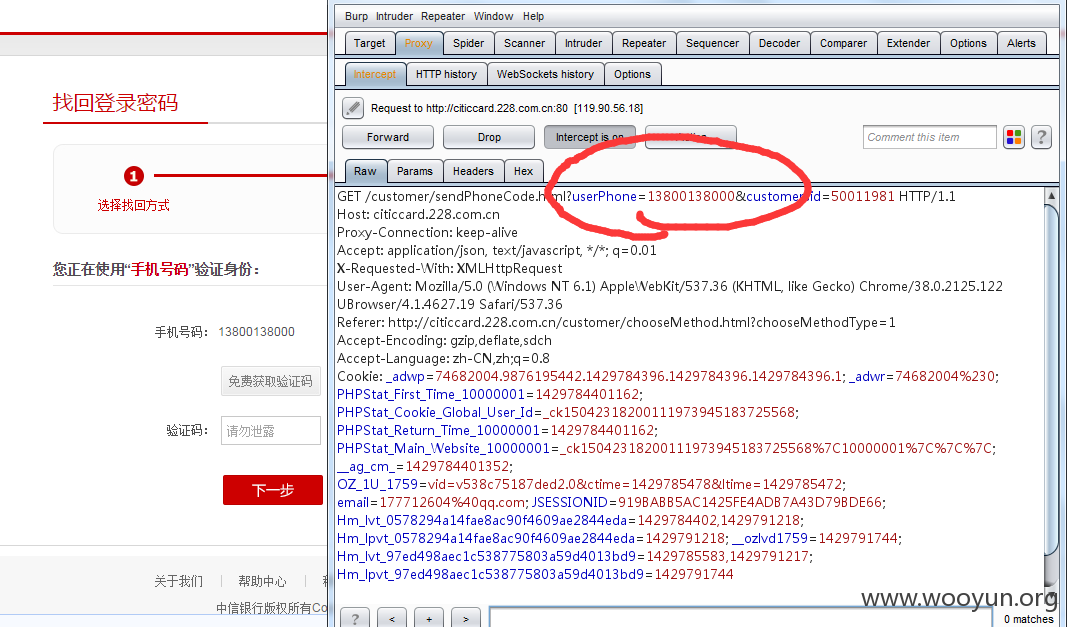Image resolution: width=1067 pixels, height=627 pixels.
Task: Switch to the Target tab
Action: pos(370,43)
